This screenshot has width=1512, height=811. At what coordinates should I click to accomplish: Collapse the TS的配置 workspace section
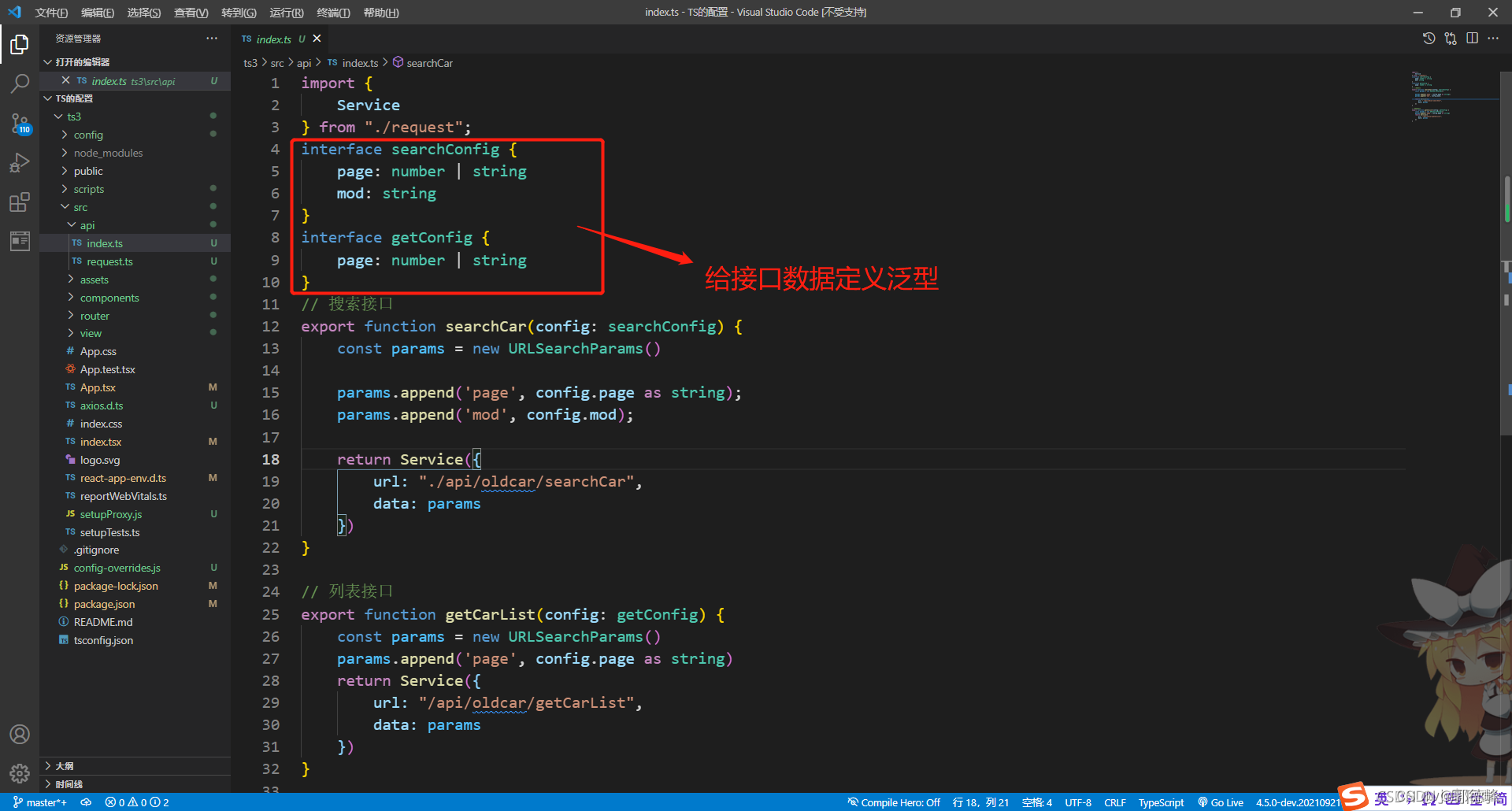(x=135, y=98)
